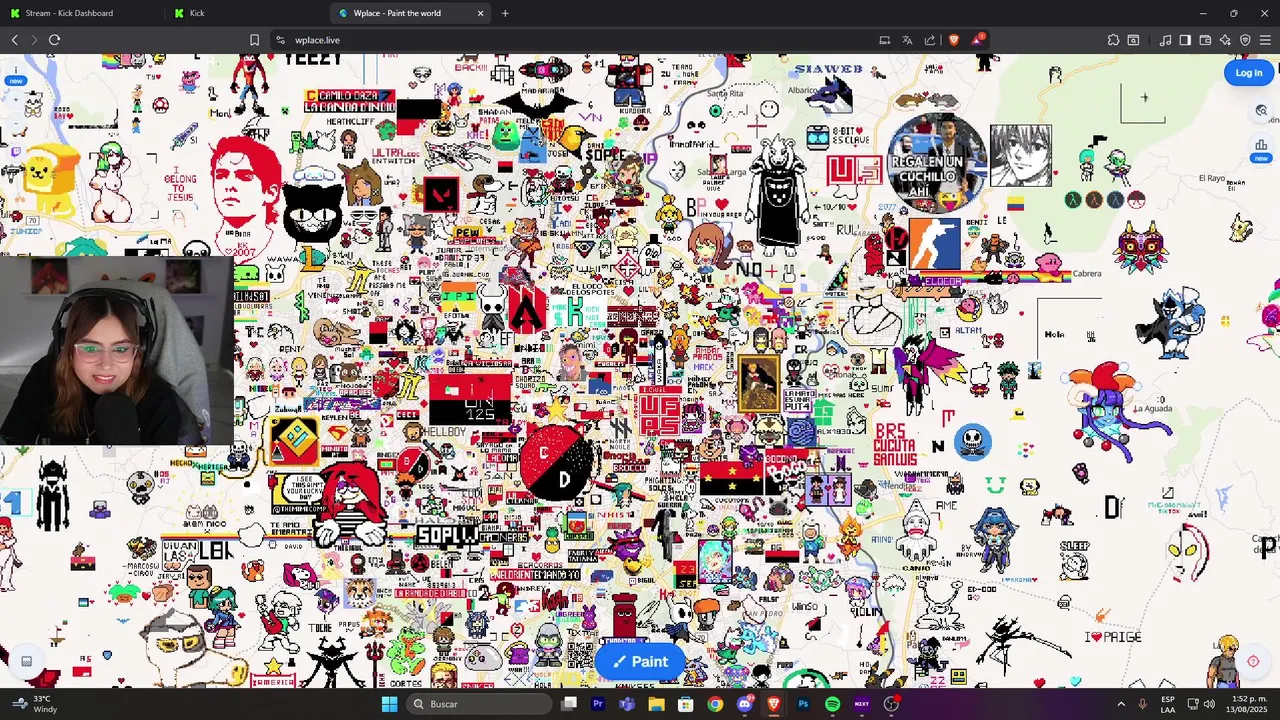Image resolution: width=1280 pixels, height=720 pixels.
Task: Open Microsoft Teams in taskbar
Action: (627, 704)
